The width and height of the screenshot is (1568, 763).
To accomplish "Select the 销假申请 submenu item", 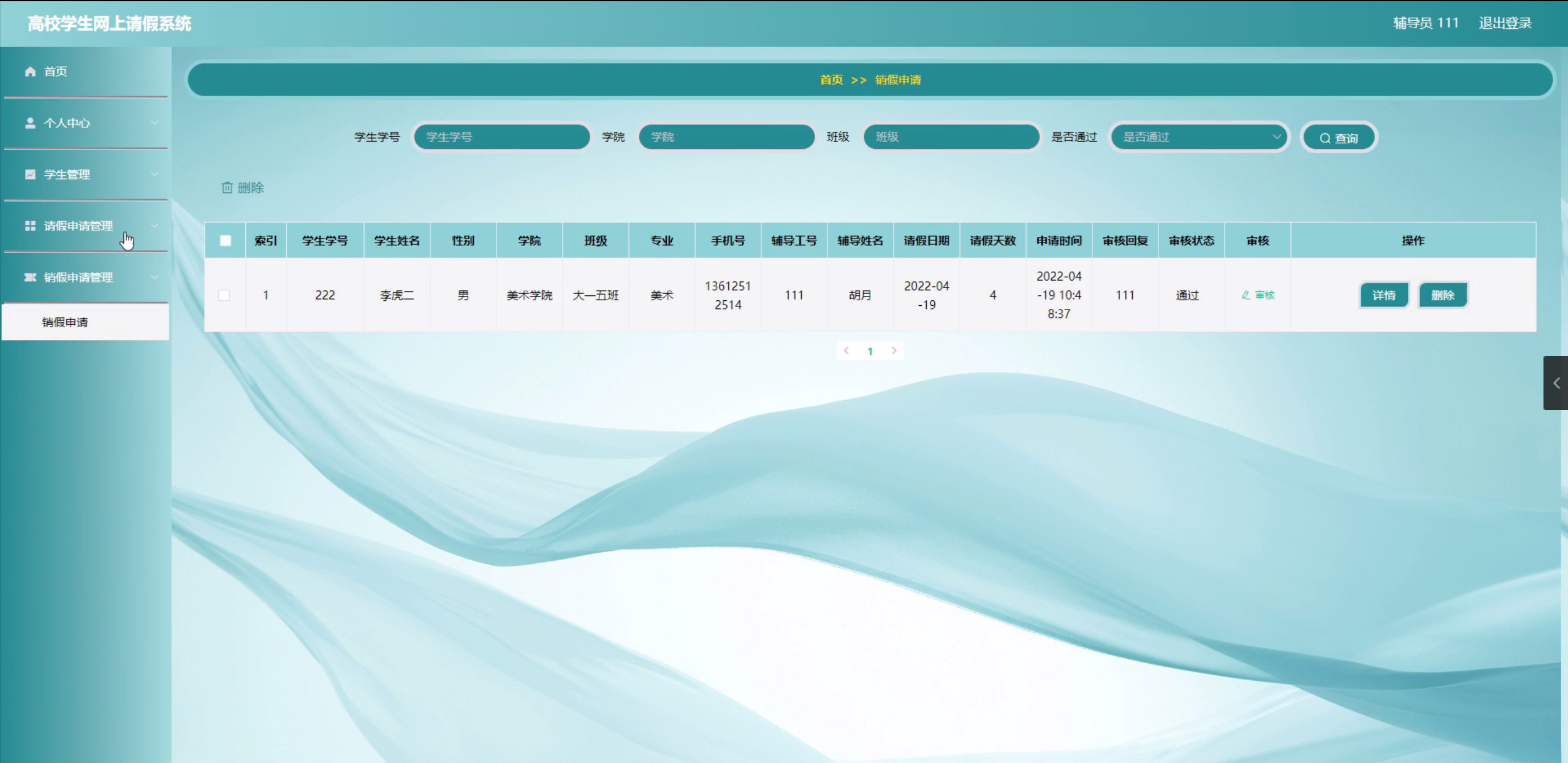I will point(65,322).
